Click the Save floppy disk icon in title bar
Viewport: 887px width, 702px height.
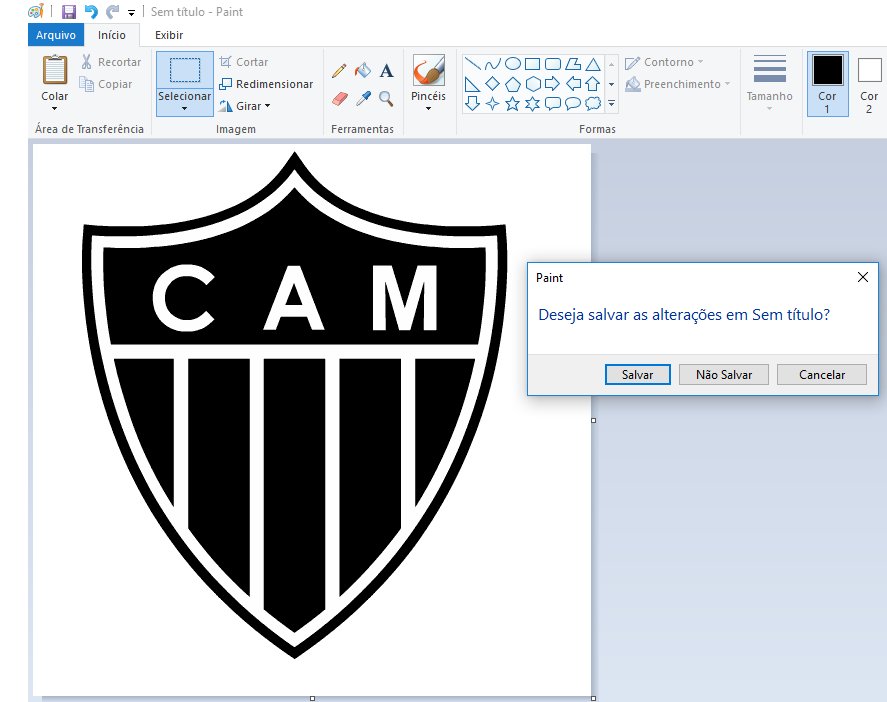(x=69, y=12)
